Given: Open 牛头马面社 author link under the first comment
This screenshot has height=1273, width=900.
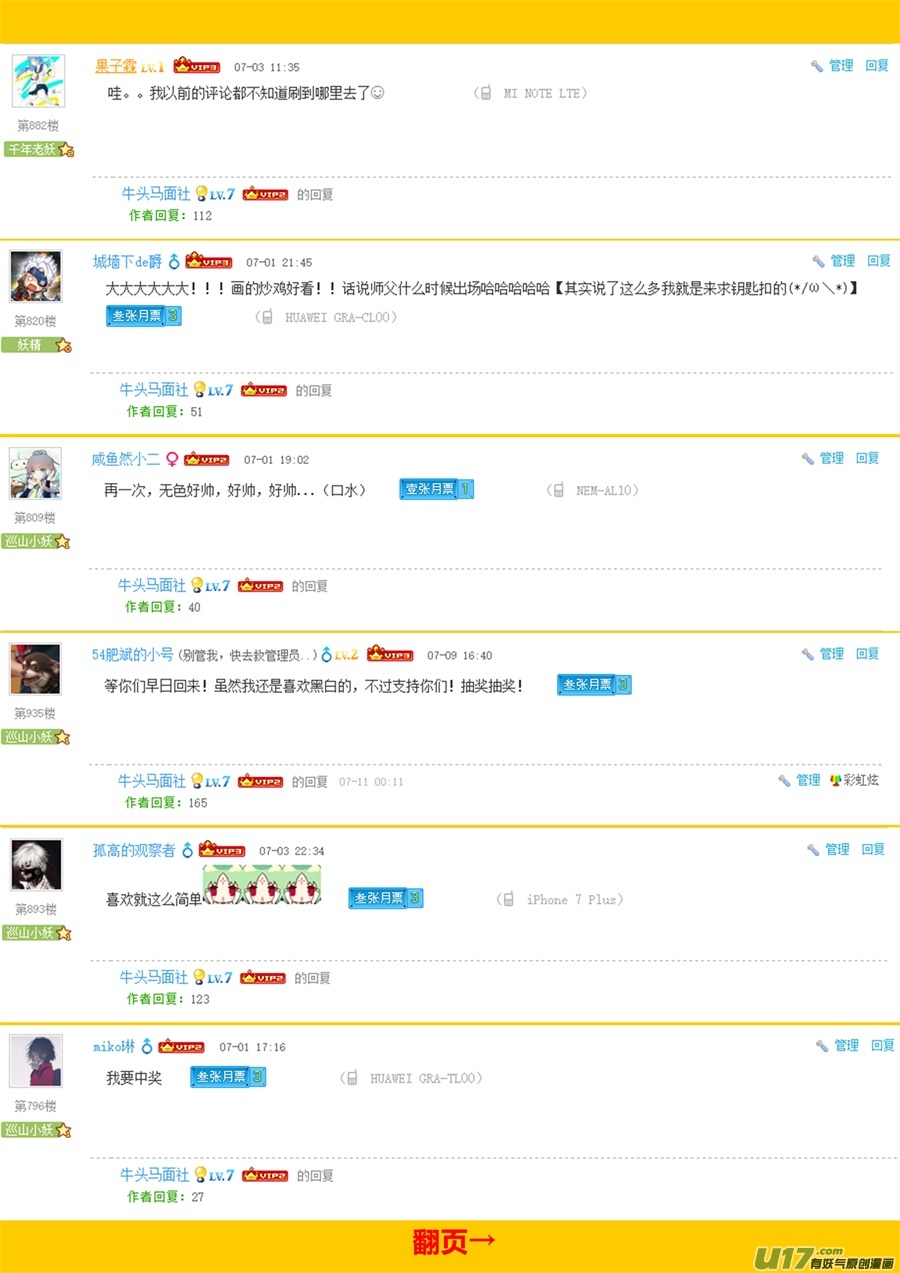Looking at the screenshot, I should [x=156, y=194].
